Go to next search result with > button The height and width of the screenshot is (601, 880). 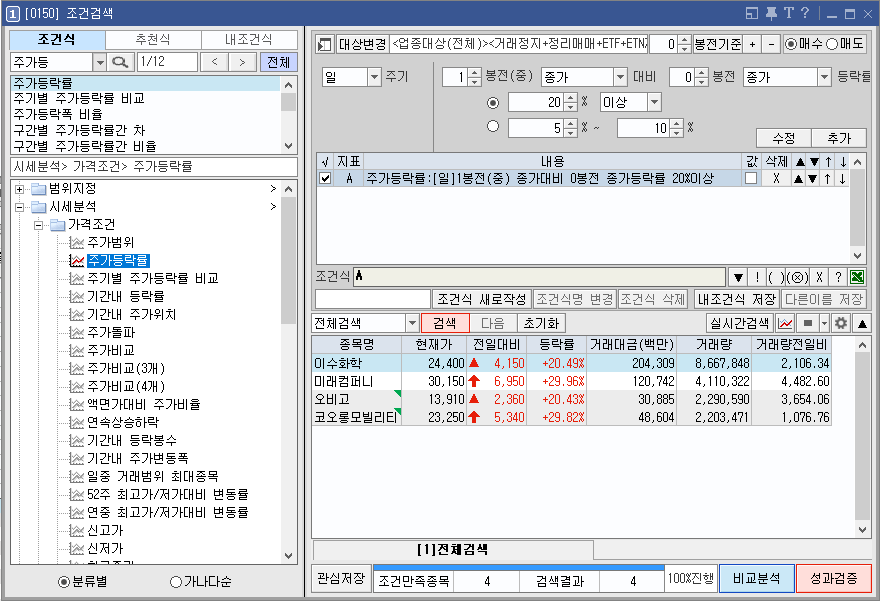pyautogui.click(x=242, y=62)
